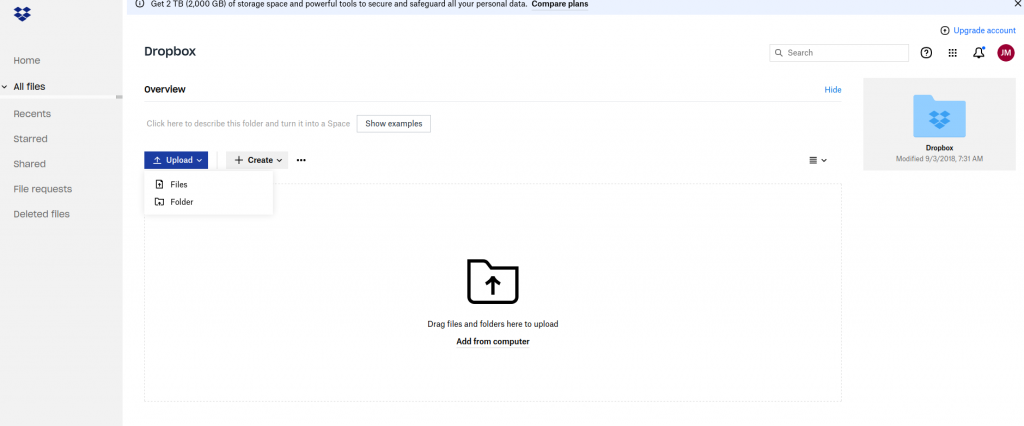Click the more options ellipsis icon
Screen dimensions: 1024x426
coord(301,160)
